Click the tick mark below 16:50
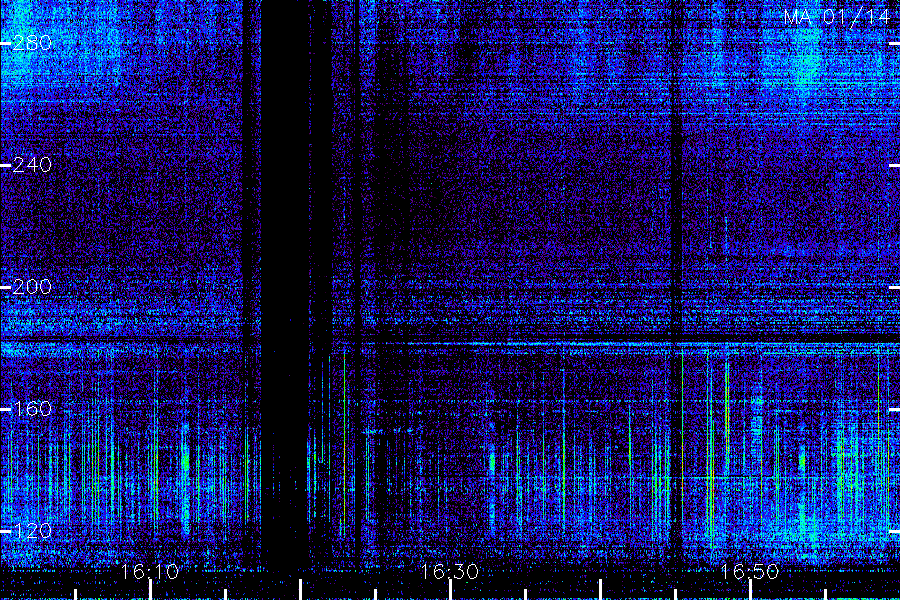900x600 pixels. point(750,590)
